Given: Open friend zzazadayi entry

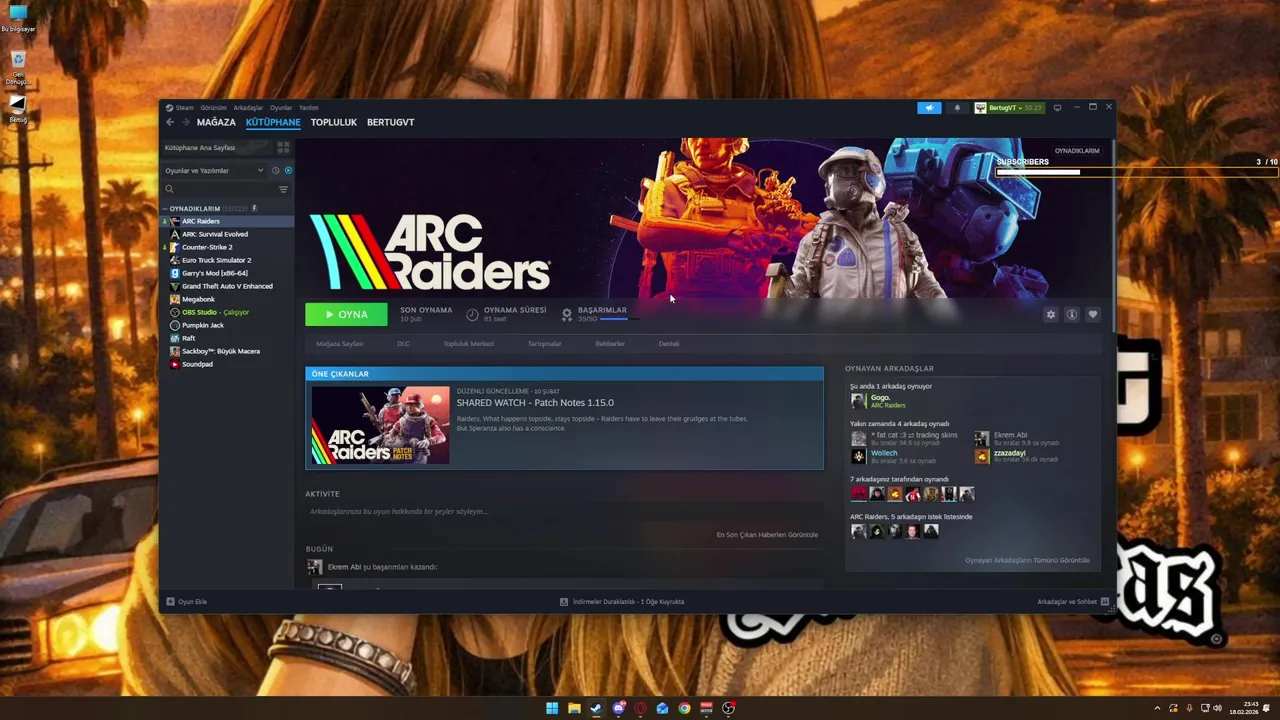Looking at the screenshot, I should [1015, 456].
